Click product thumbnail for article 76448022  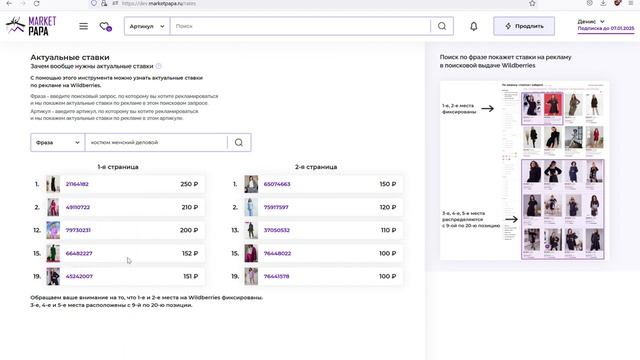click(251, 253)
